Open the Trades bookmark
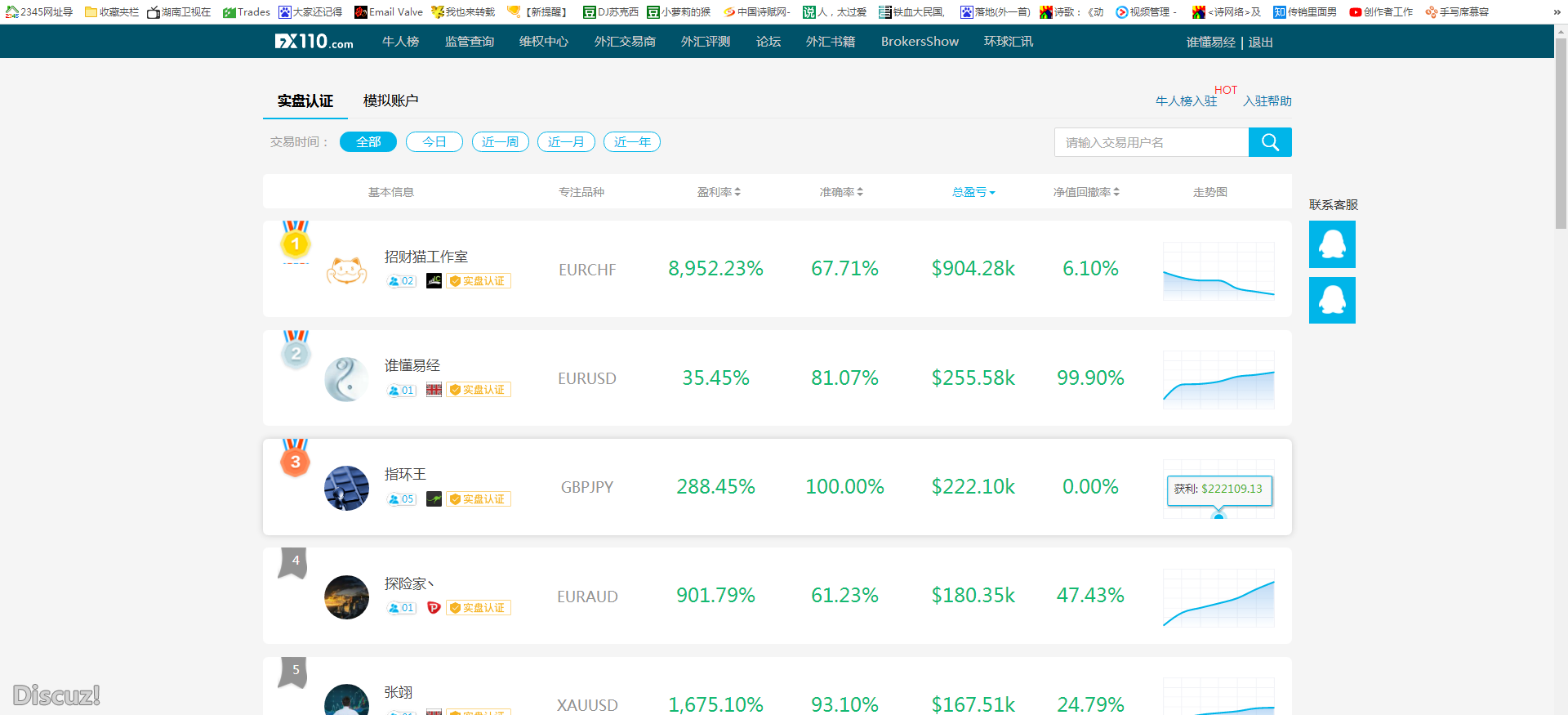The height and width of the screenshot is (715, 1568). 246,11
